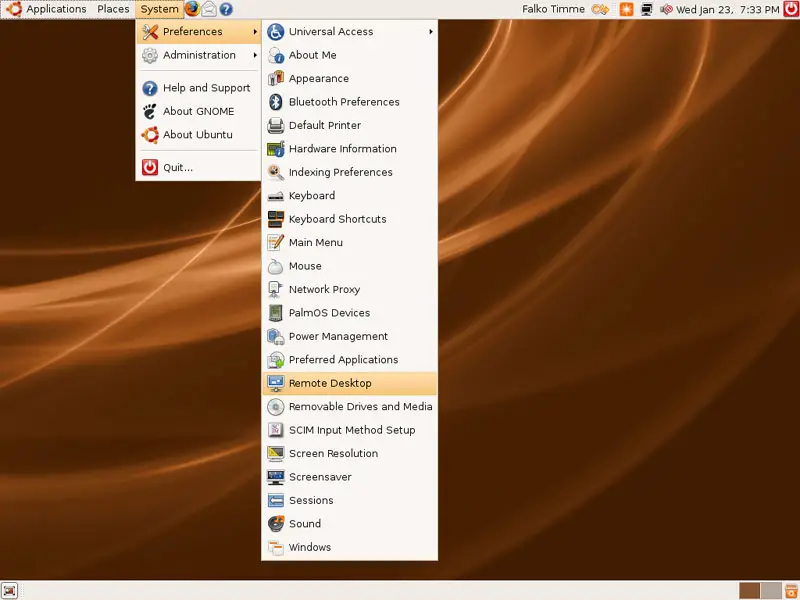Select the Screen Resolution monitor icon
Image resolution: width=800 pixels, height=600 pixels.
276,454
